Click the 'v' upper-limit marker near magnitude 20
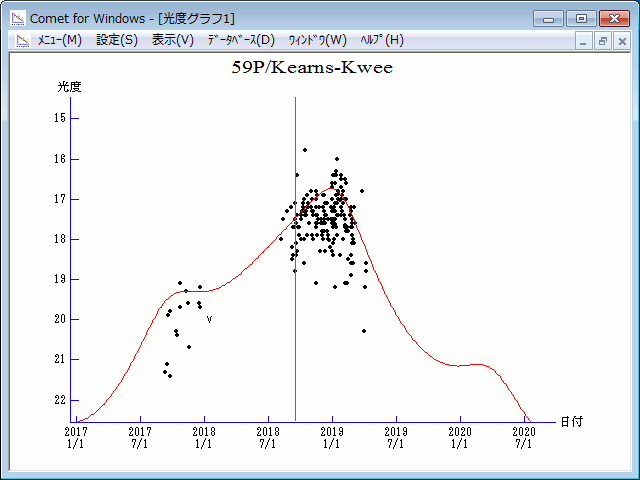Screen dimensions: 640x480 (x=209, y=320)
